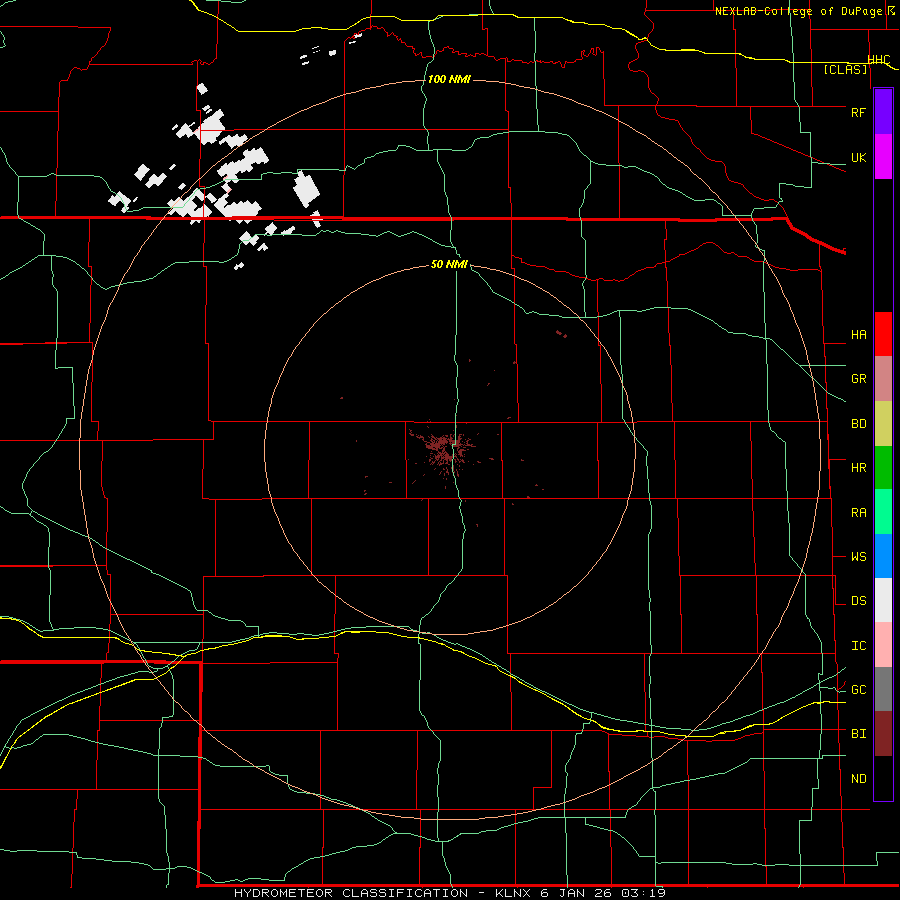Click the HYDROMETEOR CLASSIFICATION KLNX title caption
The width and height of the screenshot is (900, 900).
click(x=450, y=893)
